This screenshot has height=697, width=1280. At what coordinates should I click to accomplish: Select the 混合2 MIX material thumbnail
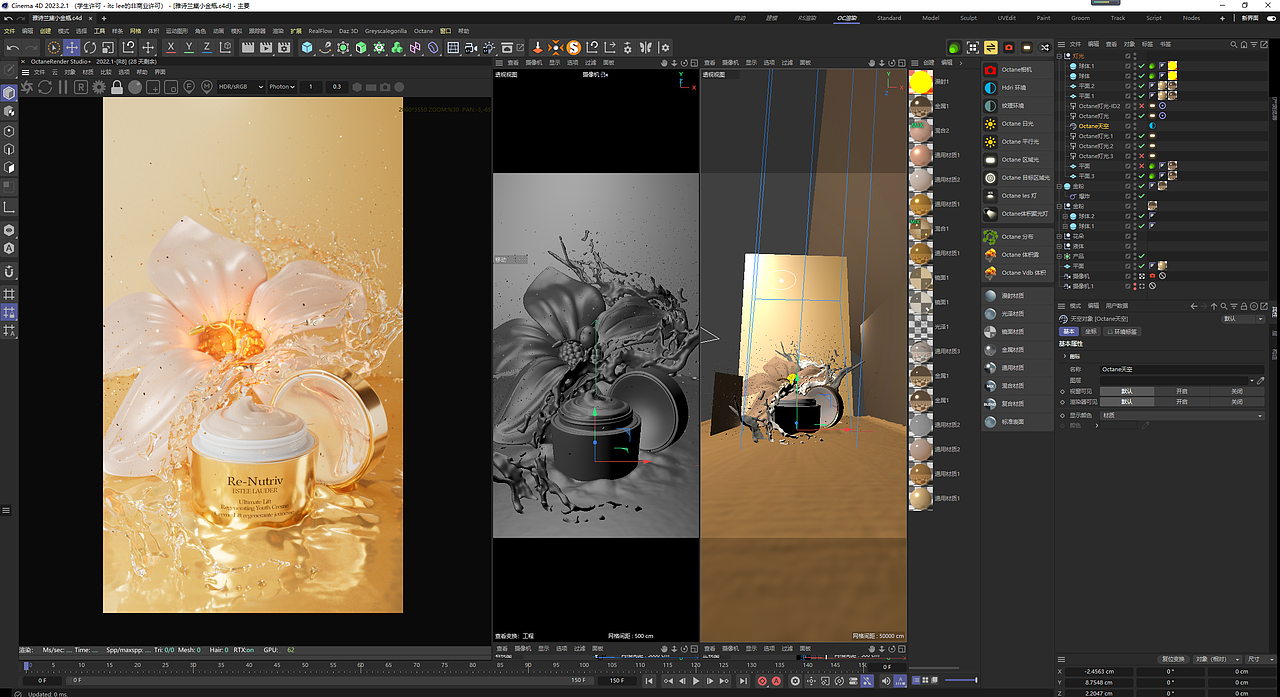pos(920,130)
